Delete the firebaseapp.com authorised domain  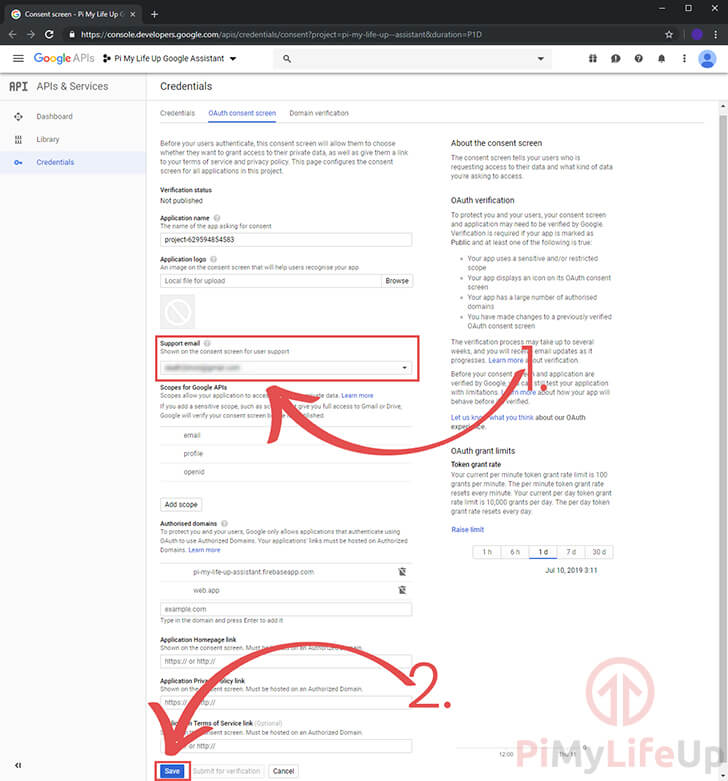coord(402,572)
